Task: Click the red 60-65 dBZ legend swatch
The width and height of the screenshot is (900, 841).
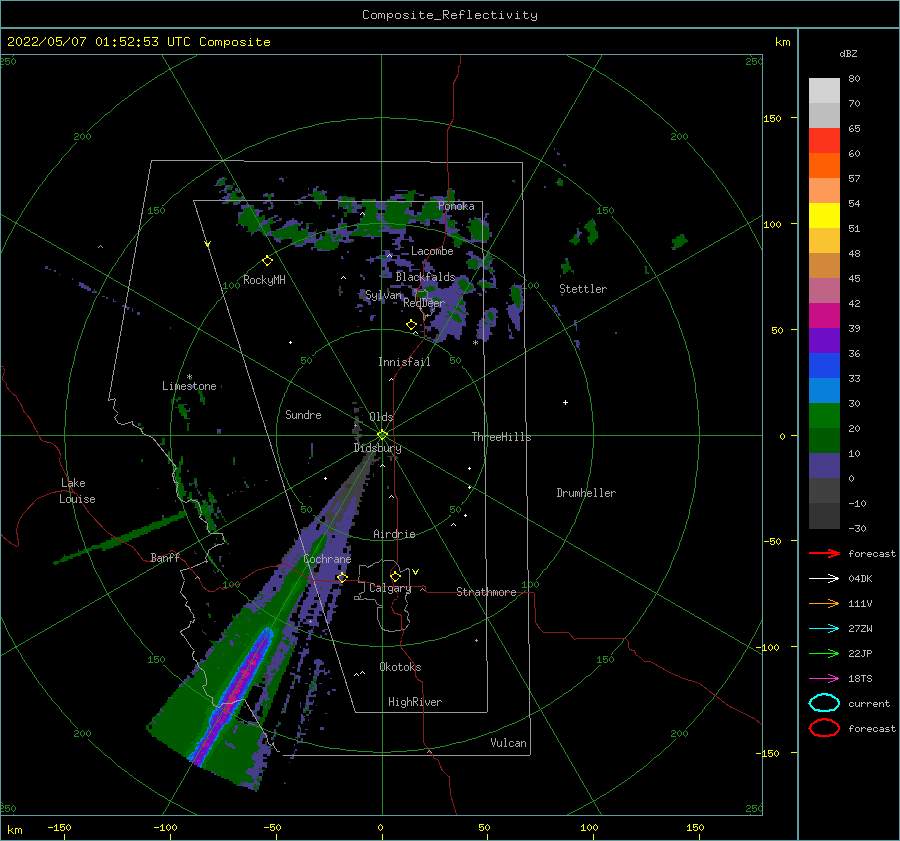Action: click(824, 141)
